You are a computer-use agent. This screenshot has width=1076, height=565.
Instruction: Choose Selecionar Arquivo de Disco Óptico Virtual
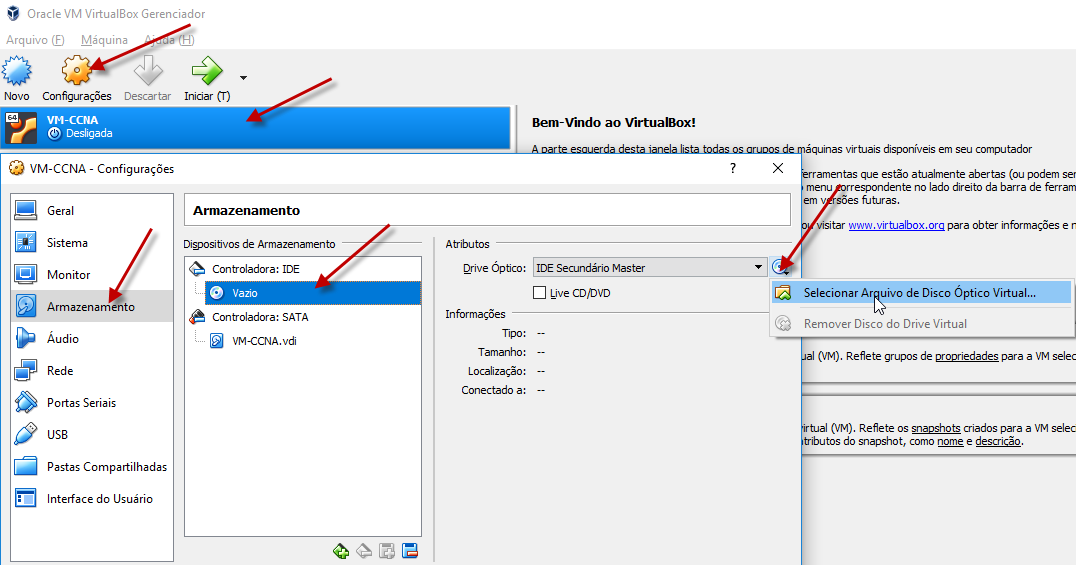[x=920, y=293]
